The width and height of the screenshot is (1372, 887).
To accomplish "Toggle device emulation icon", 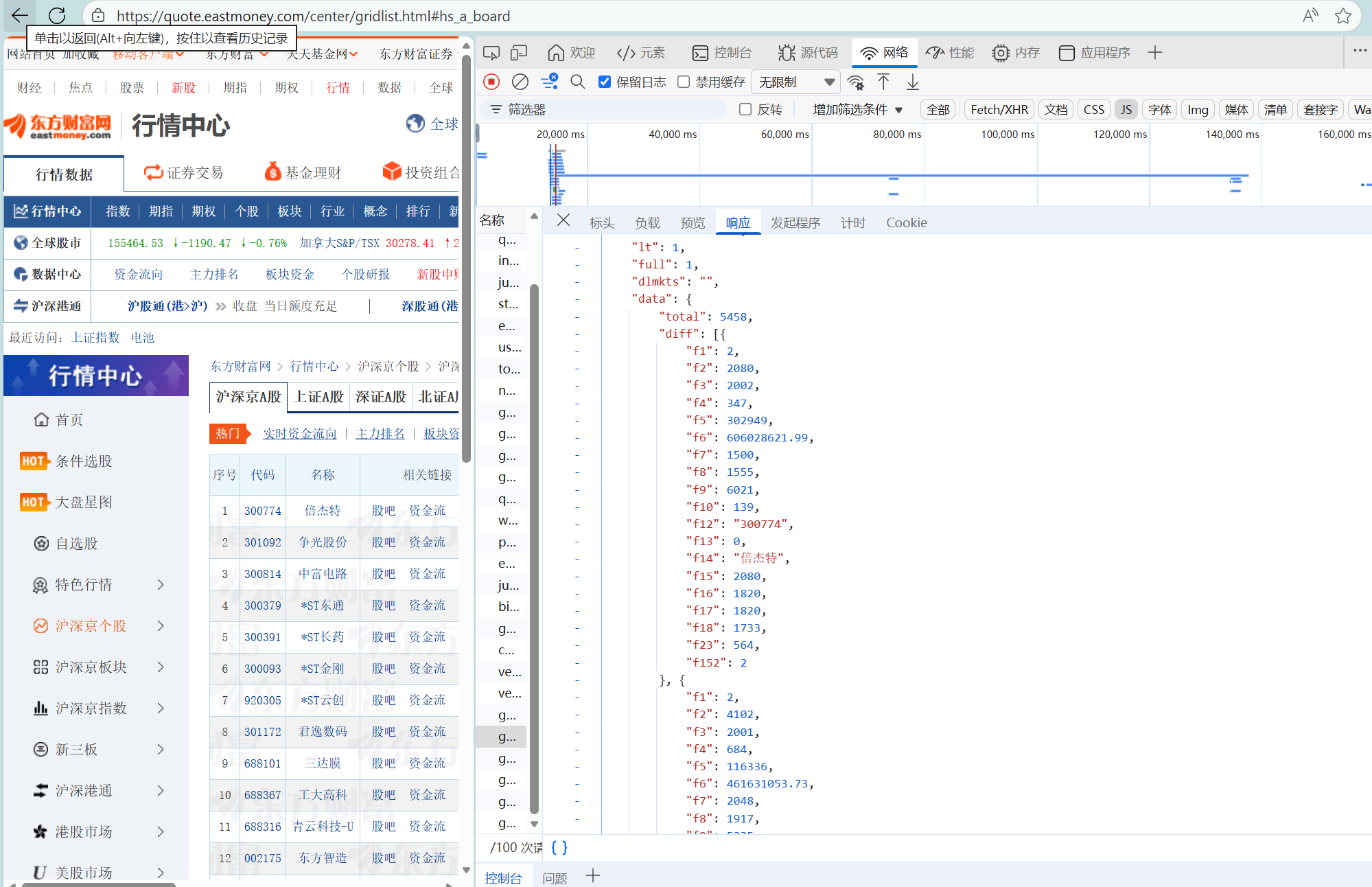I will point(520,53).
